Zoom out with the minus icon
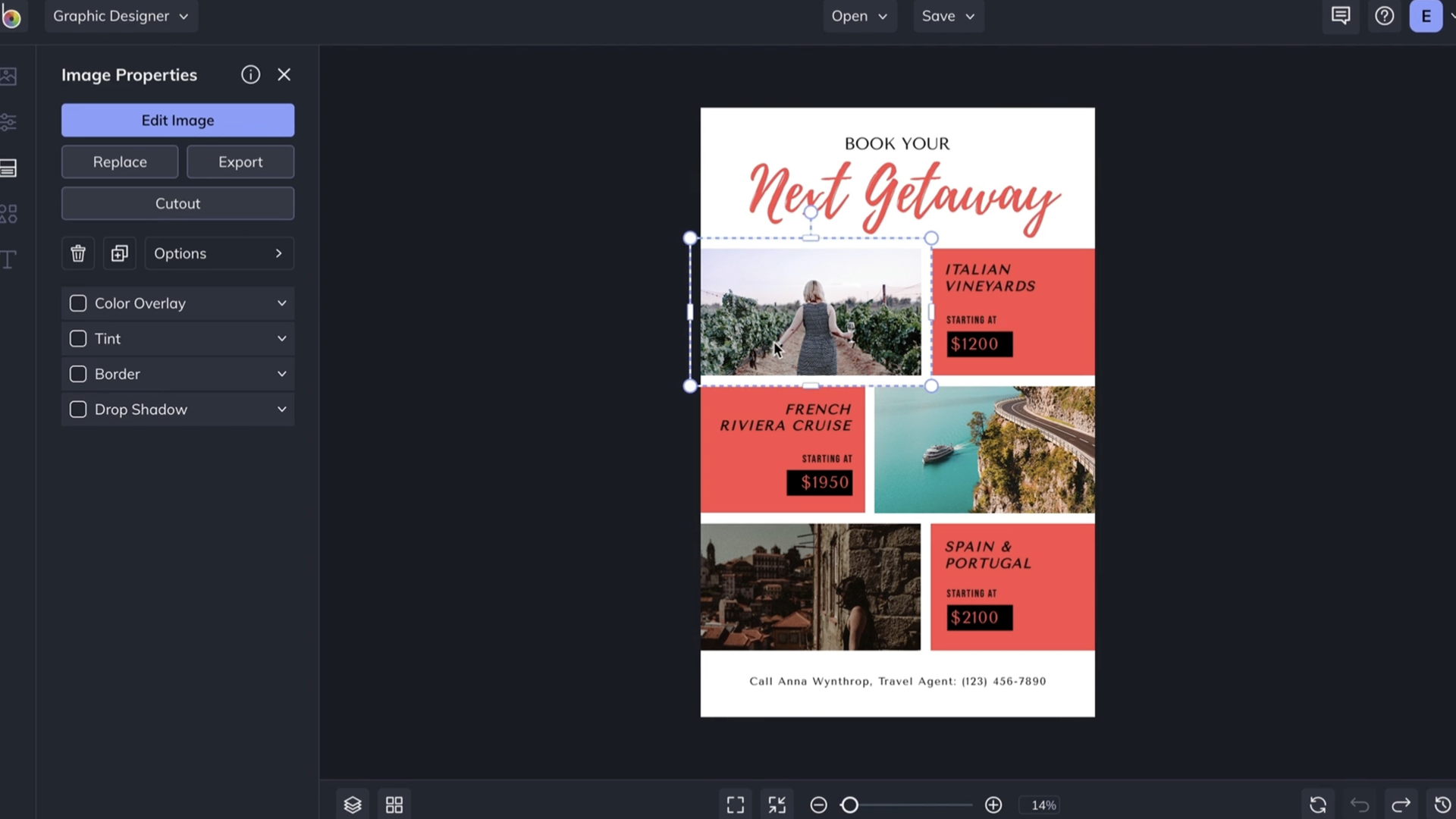Image resolution: width=1456 pixels, height=819 pixels. (818, 805)
